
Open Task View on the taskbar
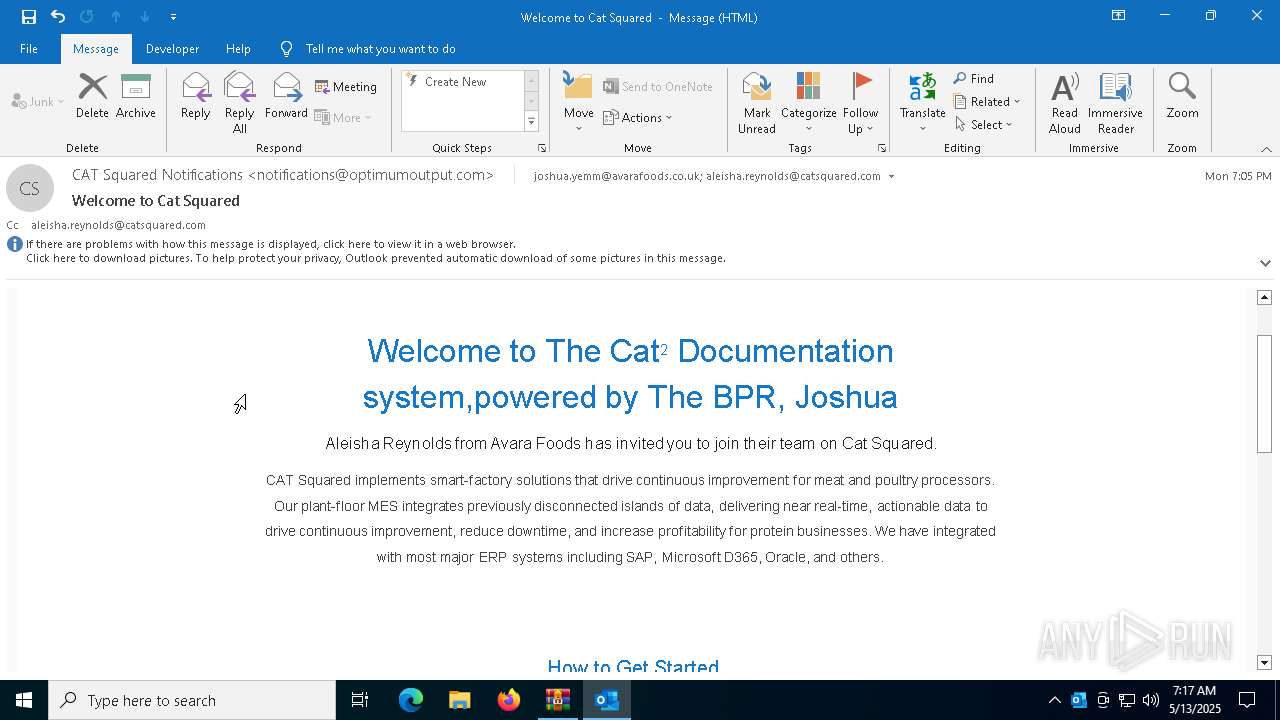pos(360,700)
